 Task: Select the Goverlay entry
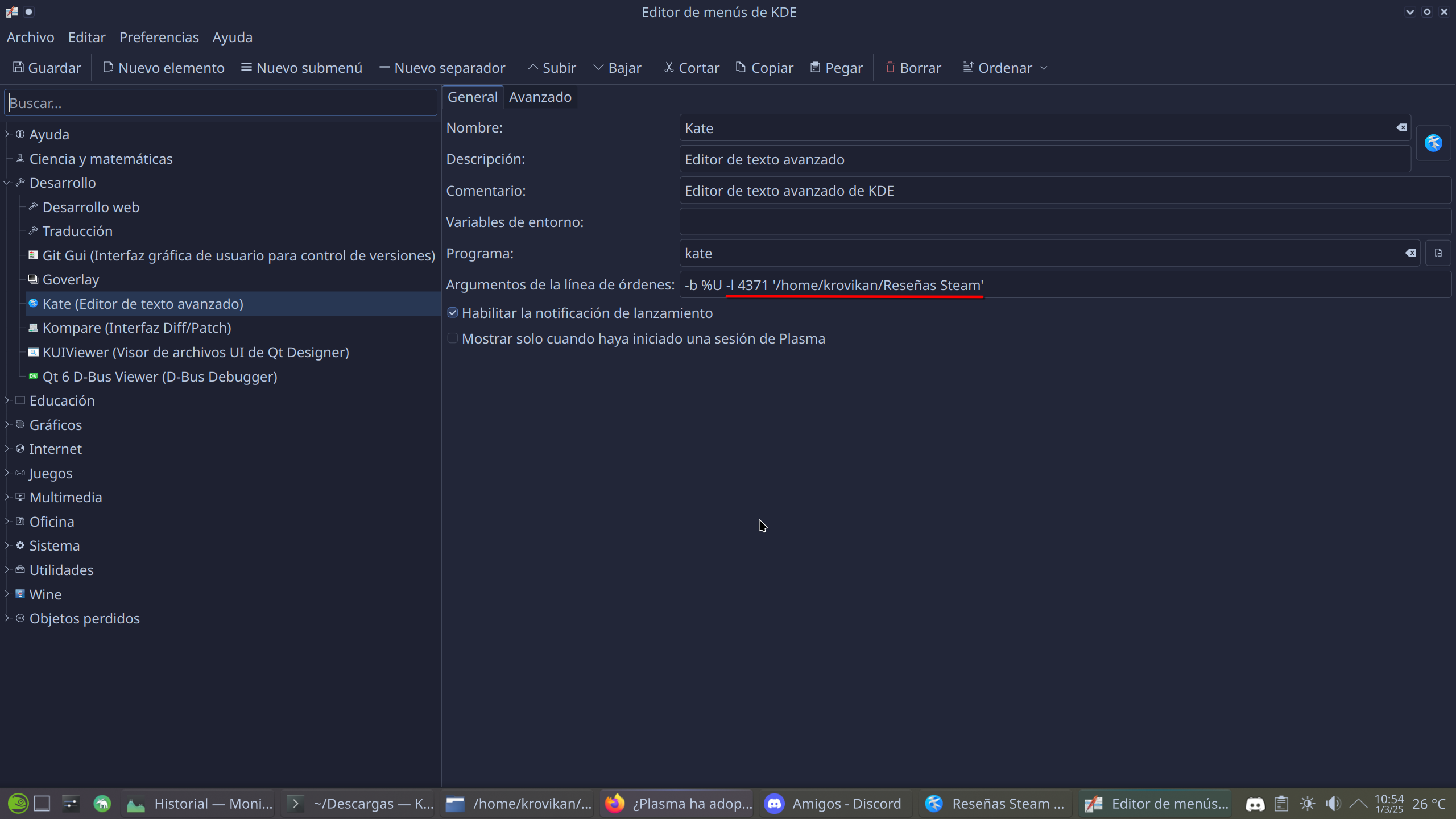[71, 279]
